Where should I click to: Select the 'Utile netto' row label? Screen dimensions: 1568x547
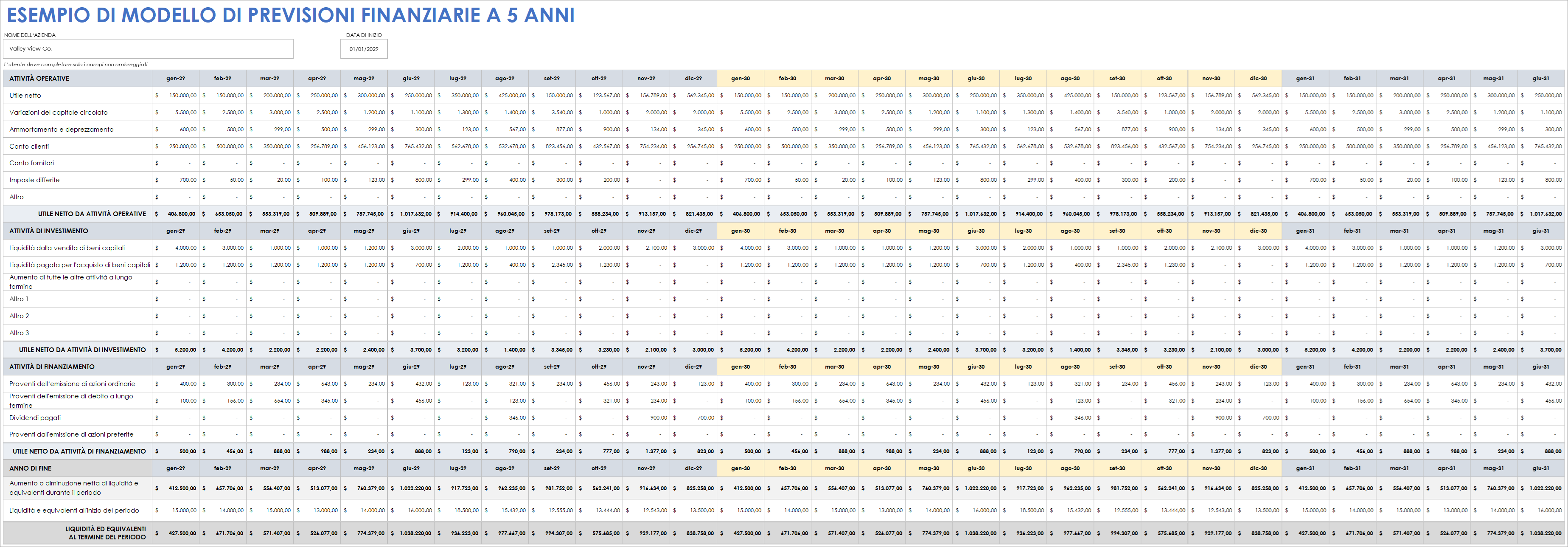coord(25,96)
